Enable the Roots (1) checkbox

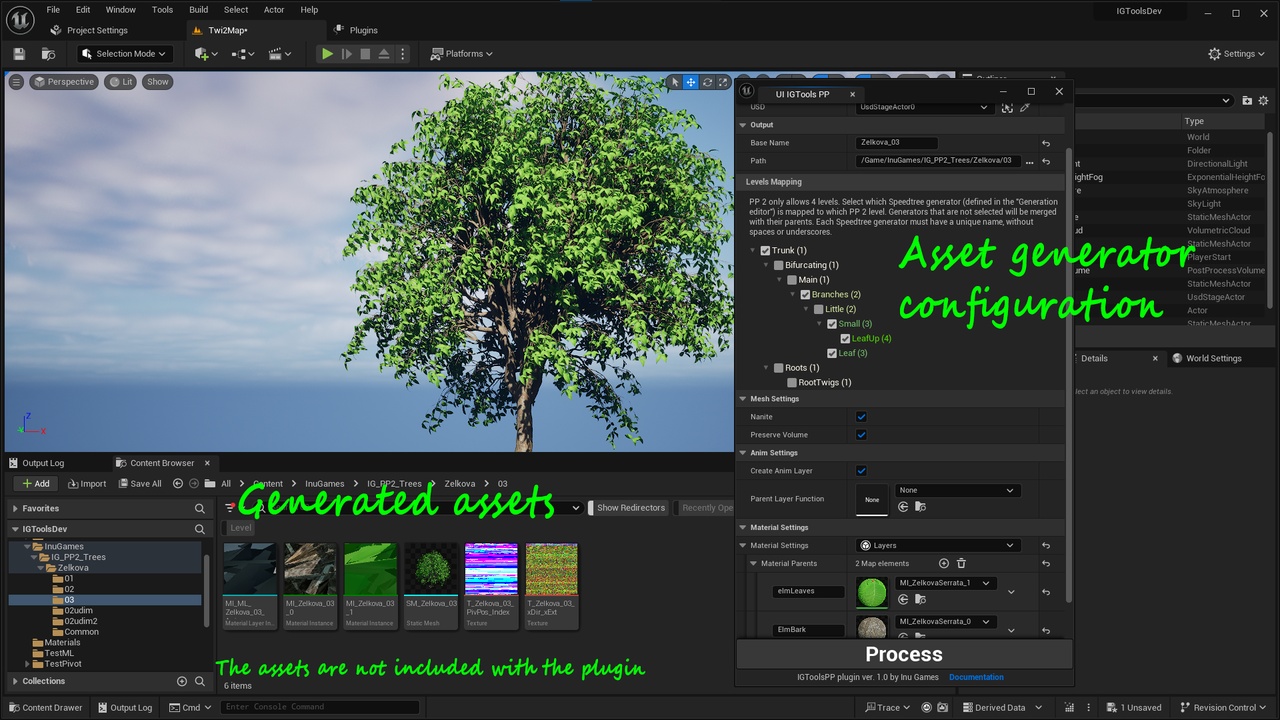779,368
